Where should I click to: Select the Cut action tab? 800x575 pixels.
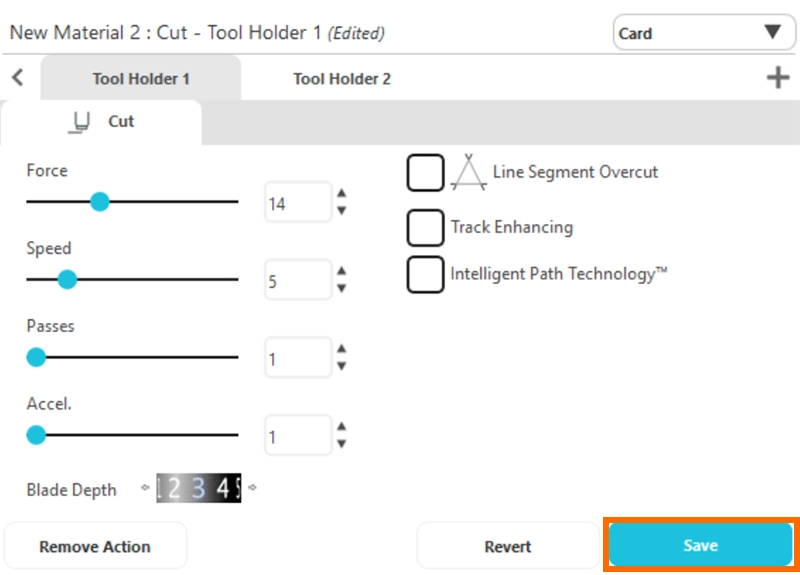[x=102, y=122]
